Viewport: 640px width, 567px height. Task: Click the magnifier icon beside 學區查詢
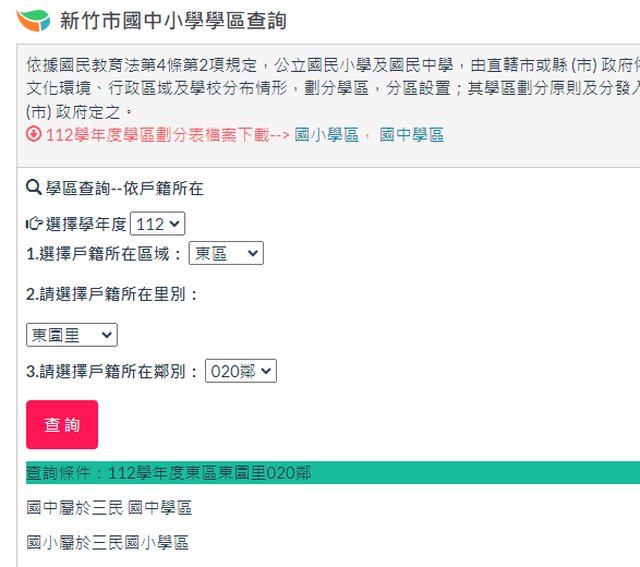pos(34,188)
